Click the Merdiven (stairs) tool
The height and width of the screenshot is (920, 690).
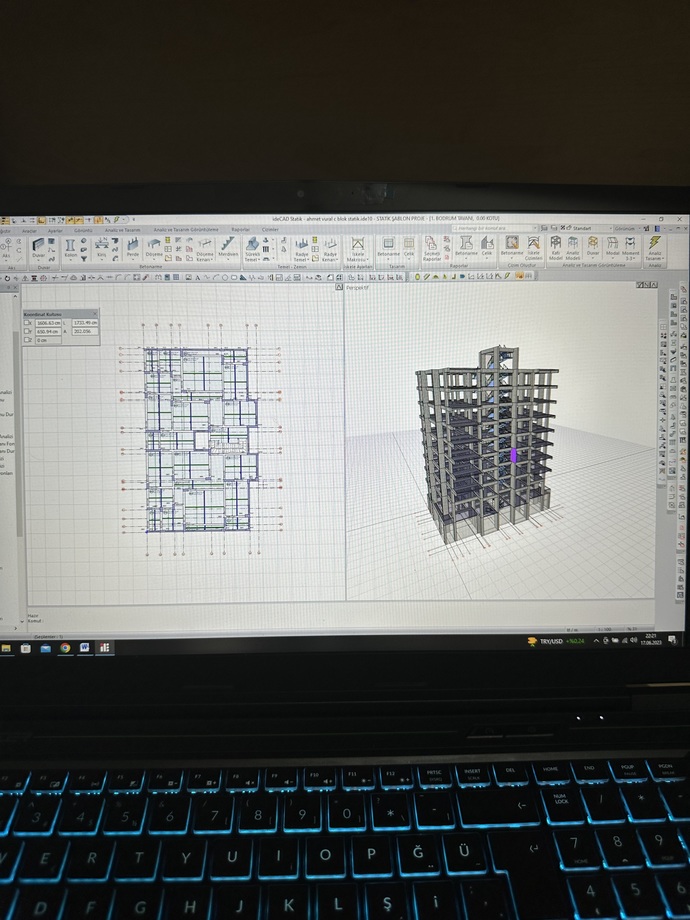228,248
